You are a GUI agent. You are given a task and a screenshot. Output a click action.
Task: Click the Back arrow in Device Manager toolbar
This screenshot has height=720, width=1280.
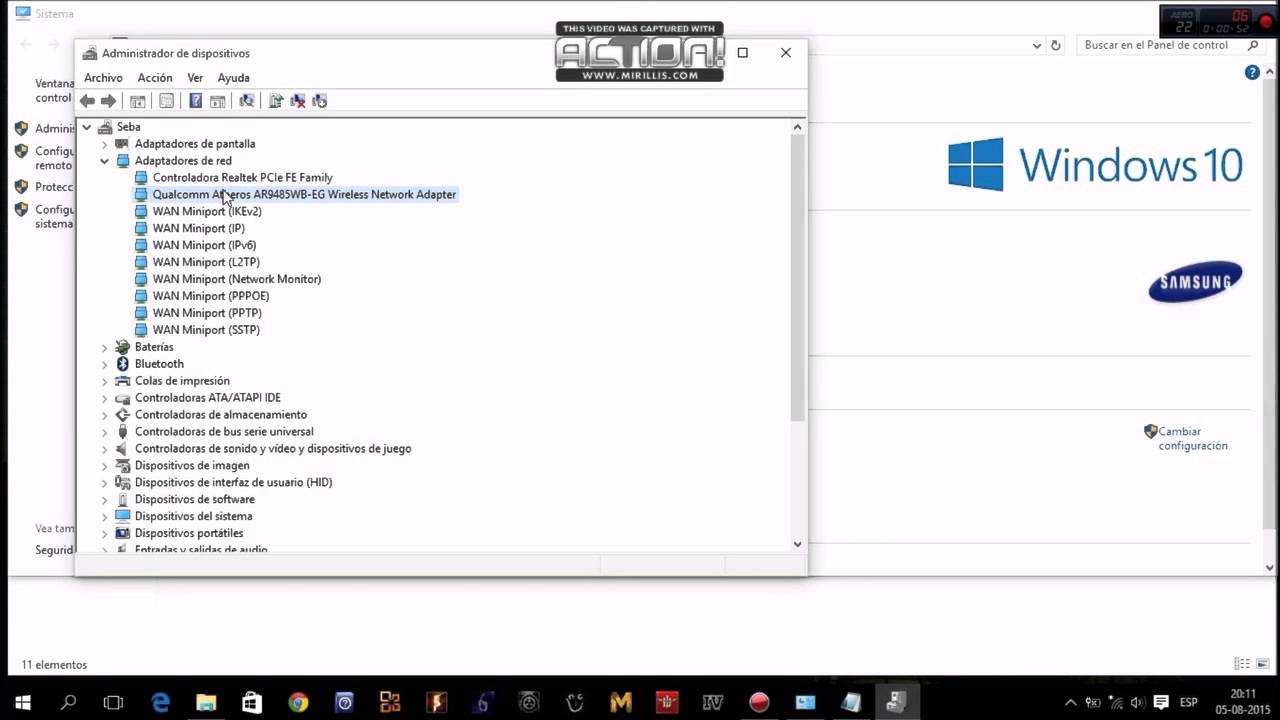click(x=87, y=101)
